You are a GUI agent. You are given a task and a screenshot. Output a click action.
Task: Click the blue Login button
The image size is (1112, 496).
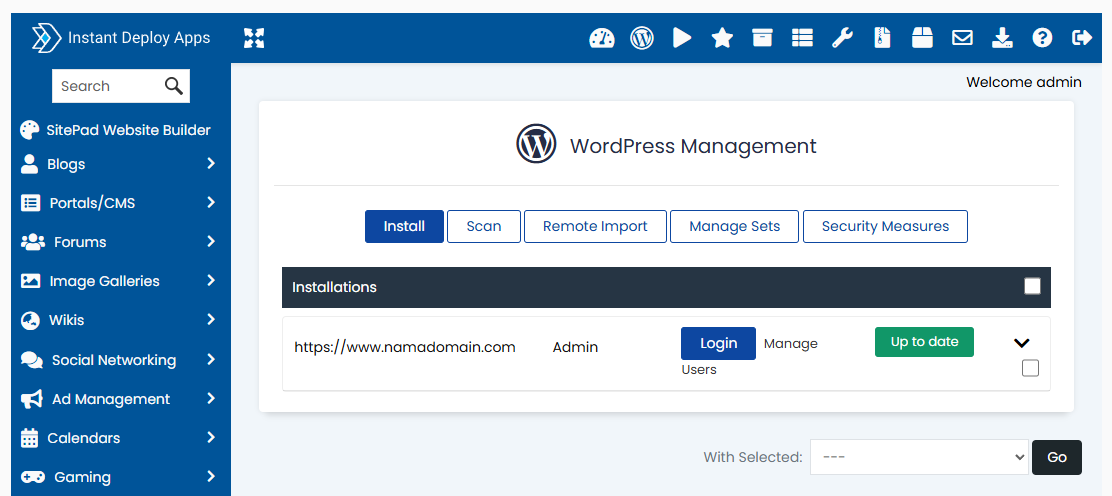pos(718,343)
